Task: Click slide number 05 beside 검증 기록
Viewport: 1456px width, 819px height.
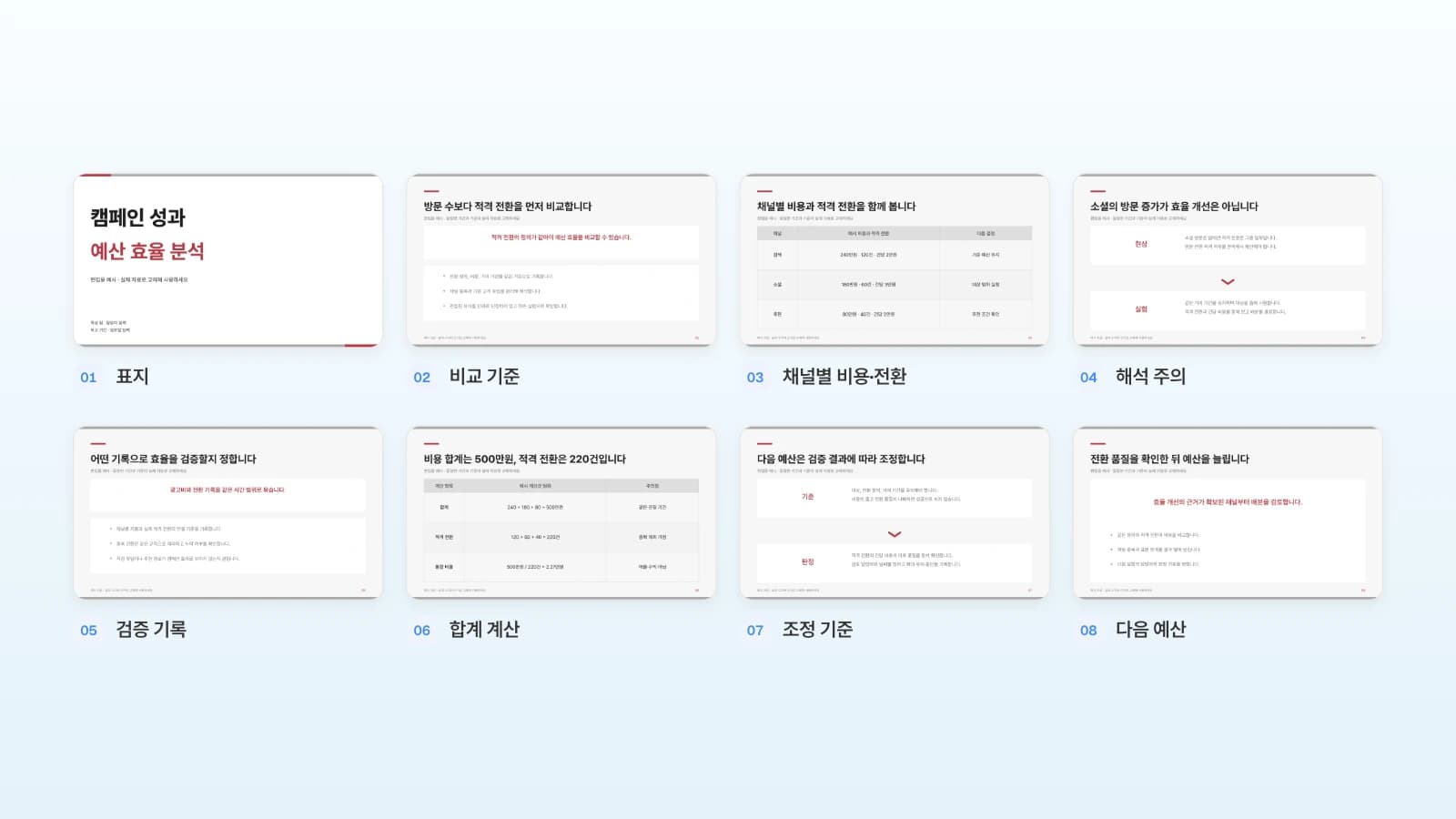Action: coord(88,631)
